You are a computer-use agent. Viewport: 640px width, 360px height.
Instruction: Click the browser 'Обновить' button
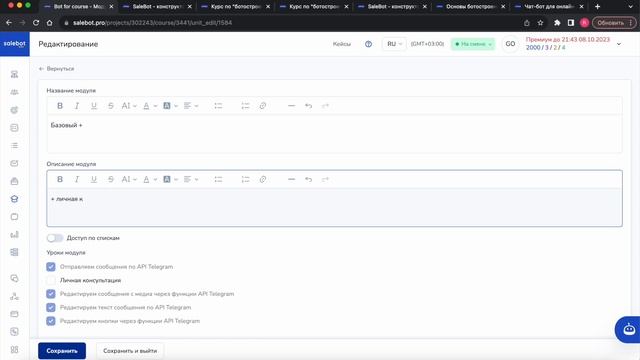click(614, 23)
